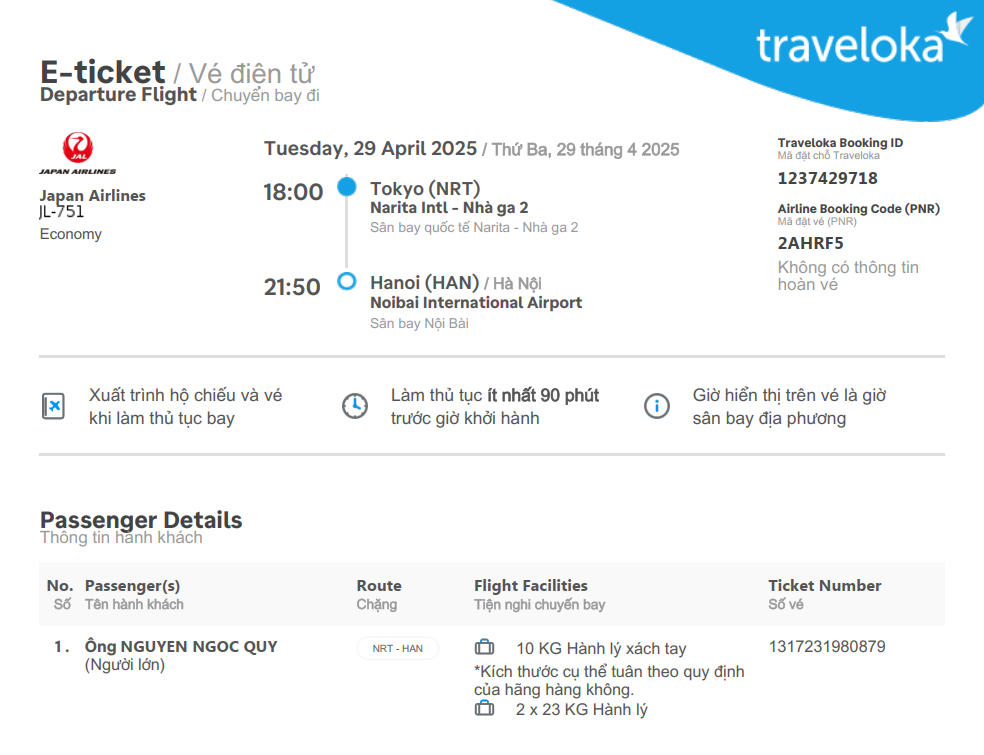Screen dimensions: 984x755
Task: Click the Japan Airlines crane logo
Action: [x=77, y=150]
